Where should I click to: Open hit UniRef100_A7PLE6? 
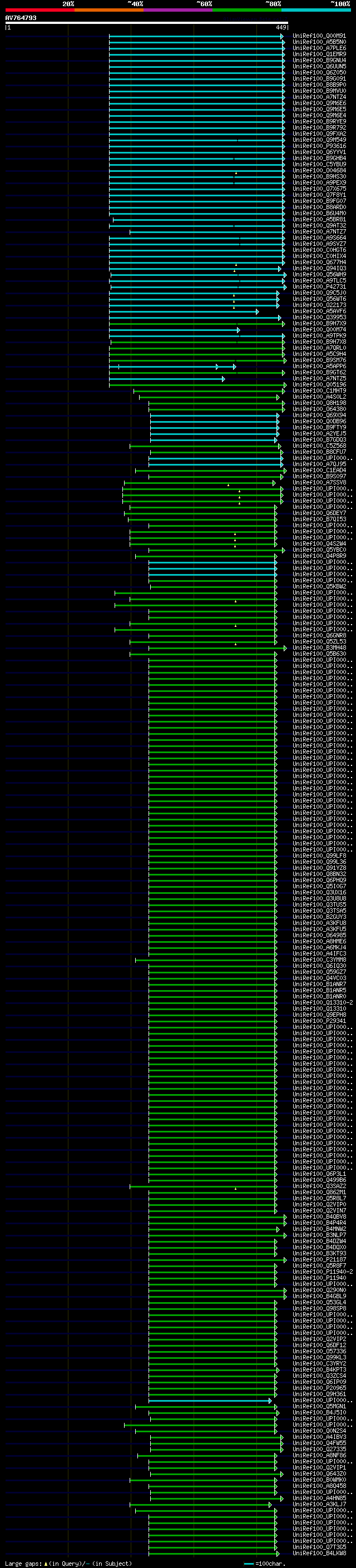coord(319,48)
